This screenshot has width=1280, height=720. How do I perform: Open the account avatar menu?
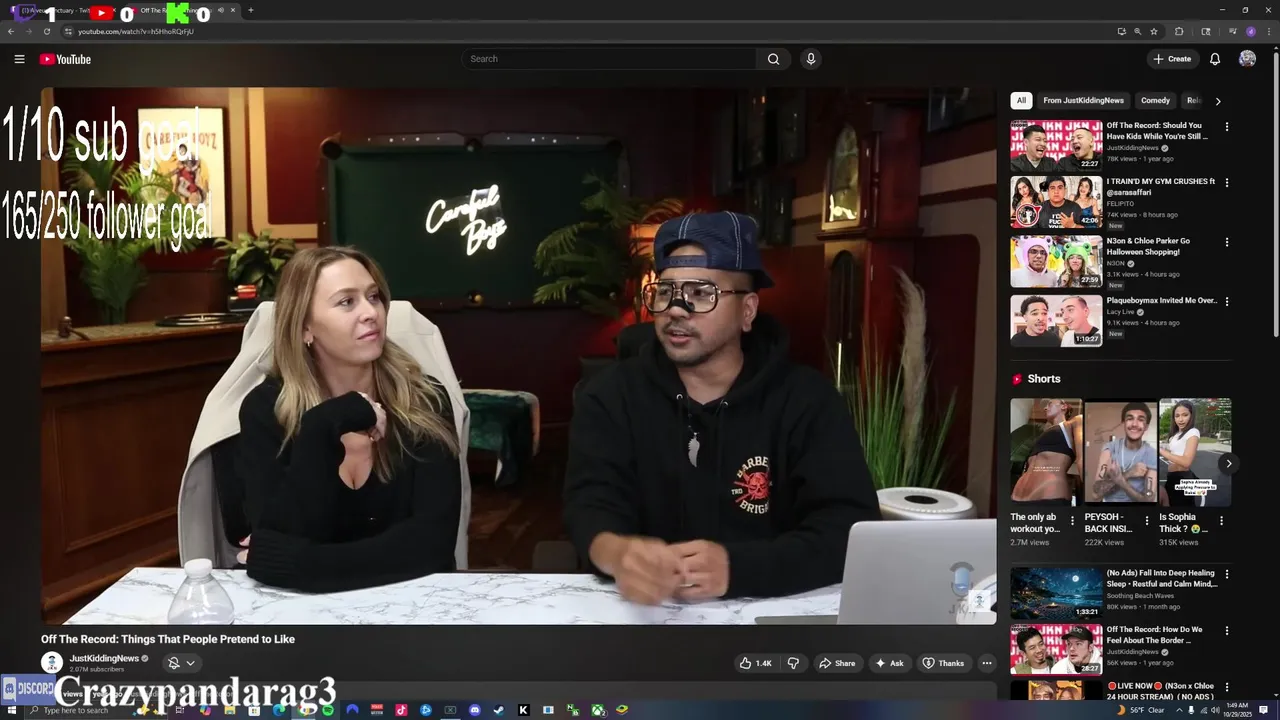[x=1247, y=59]
